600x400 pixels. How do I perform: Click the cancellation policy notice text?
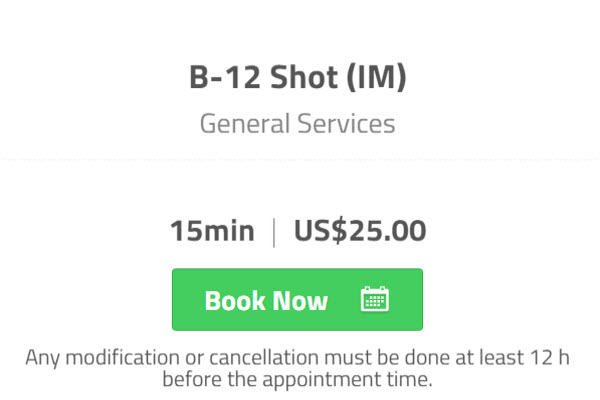tap(297, 368)
